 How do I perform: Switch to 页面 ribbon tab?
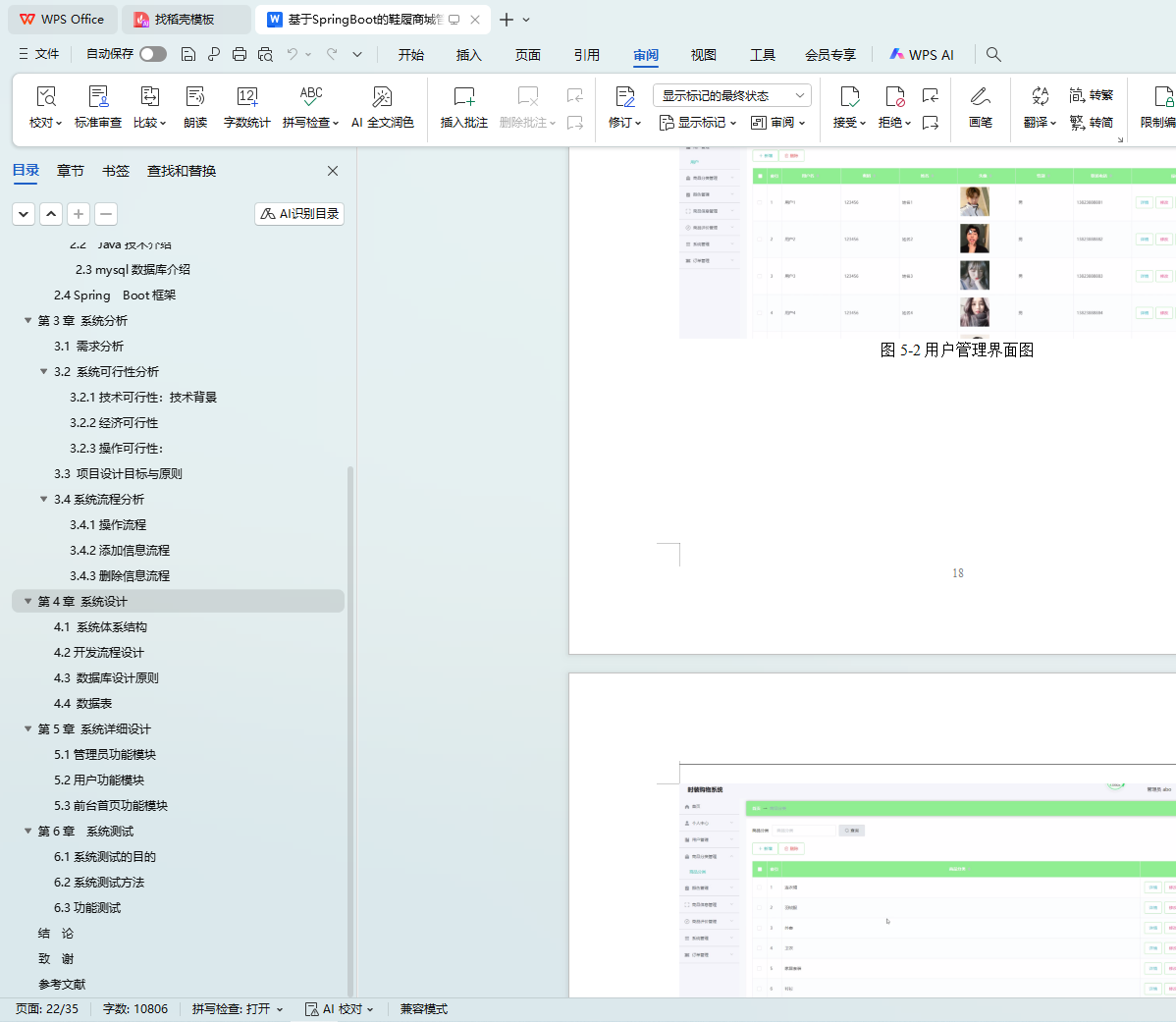(x=528, y=55)
